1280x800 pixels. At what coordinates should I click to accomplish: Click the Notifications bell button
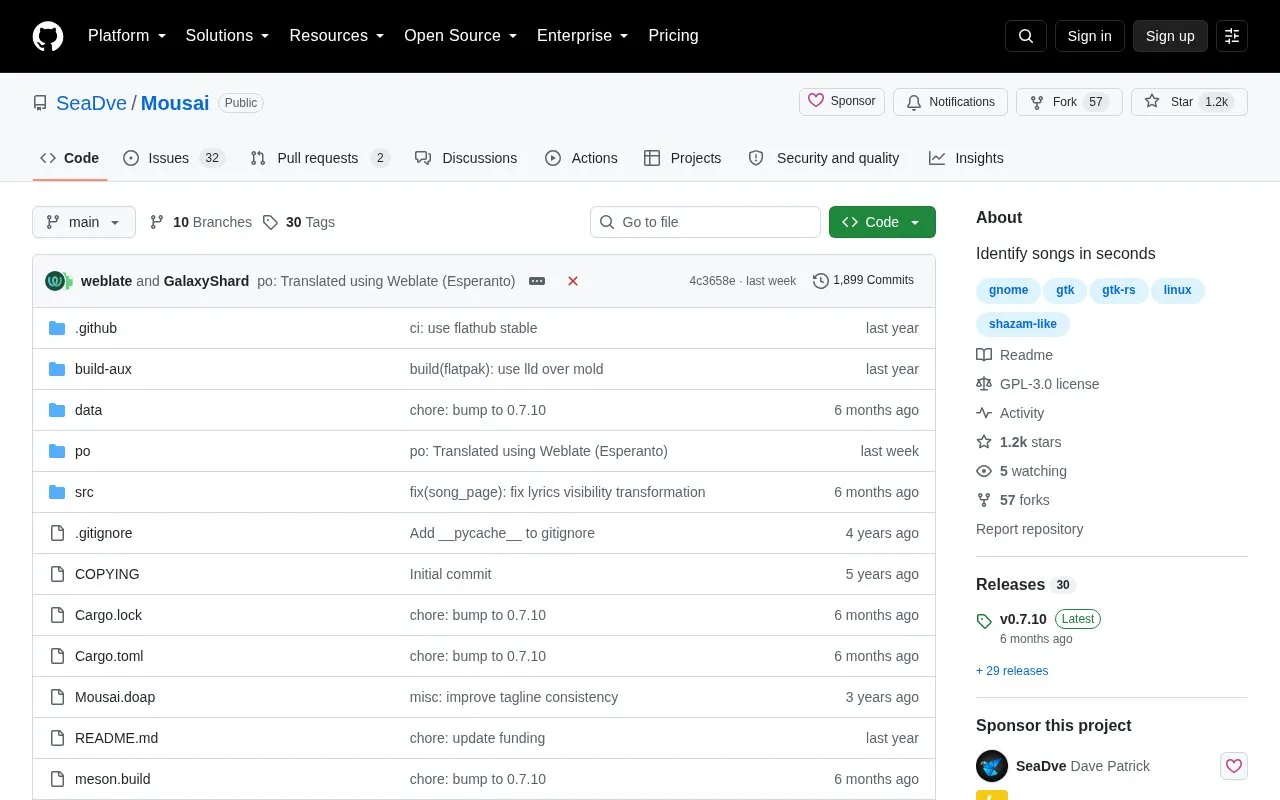[x=950, y=102]
